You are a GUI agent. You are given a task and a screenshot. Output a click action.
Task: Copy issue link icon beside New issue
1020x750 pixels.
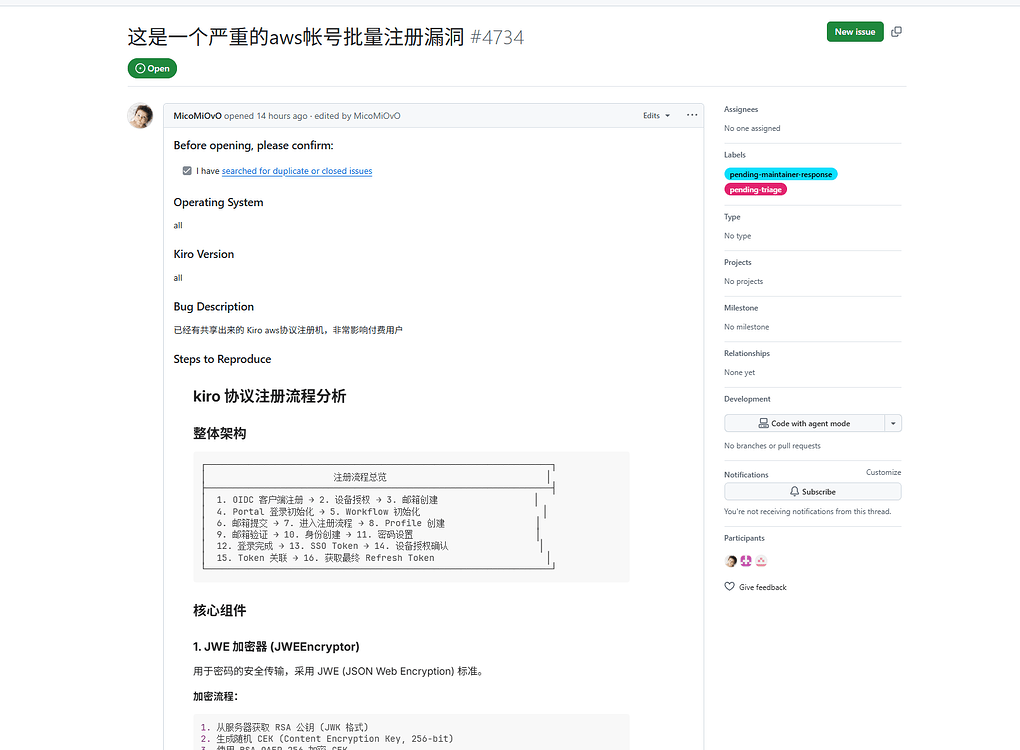click(x=896, y=31)
